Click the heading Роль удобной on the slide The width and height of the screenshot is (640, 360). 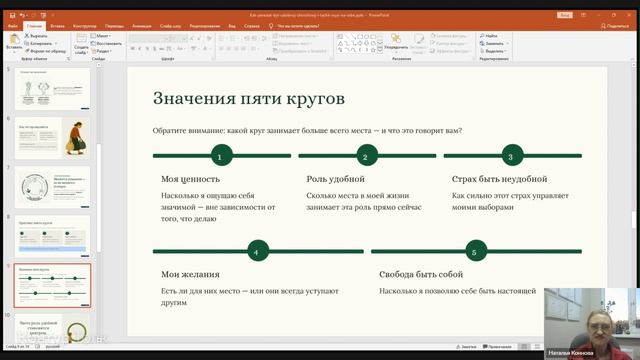(x=336, y=179)
